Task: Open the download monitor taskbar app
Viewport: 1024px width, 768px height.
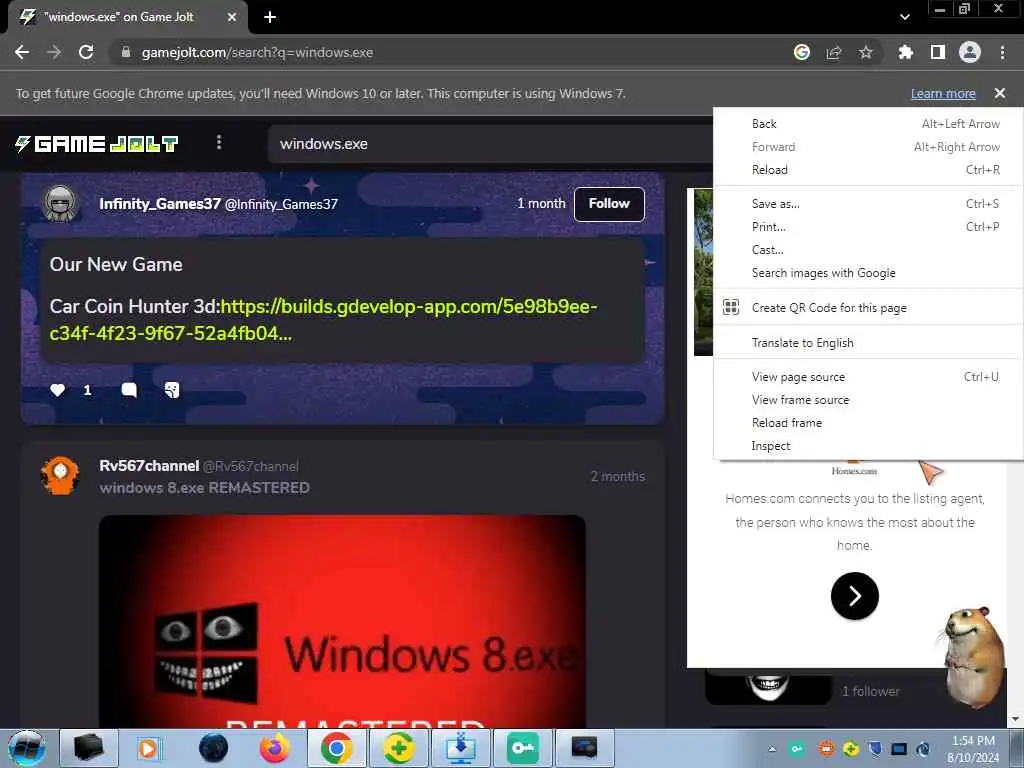Action: coord(460,748)
